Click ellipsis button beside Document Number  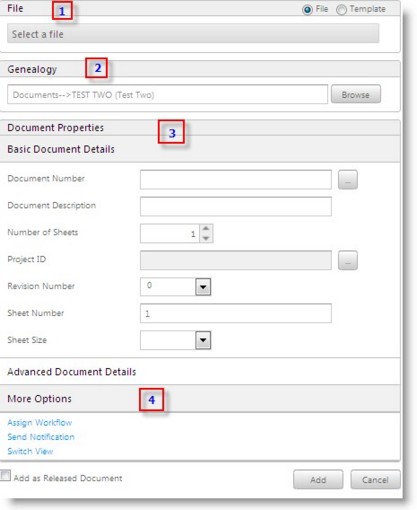pyautogui.click(x=348, y=180)
